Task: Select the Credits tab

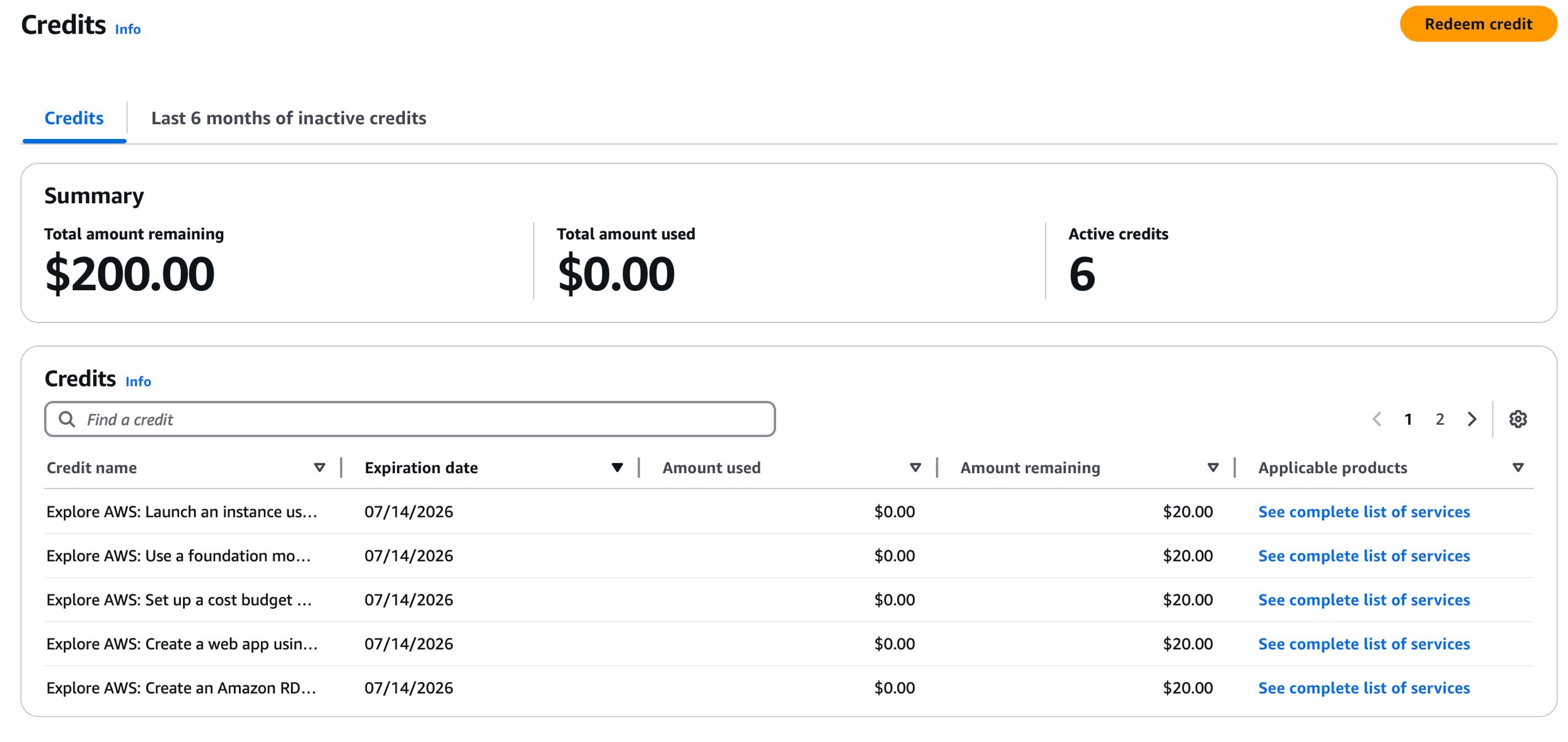Action: click(74, 118)
